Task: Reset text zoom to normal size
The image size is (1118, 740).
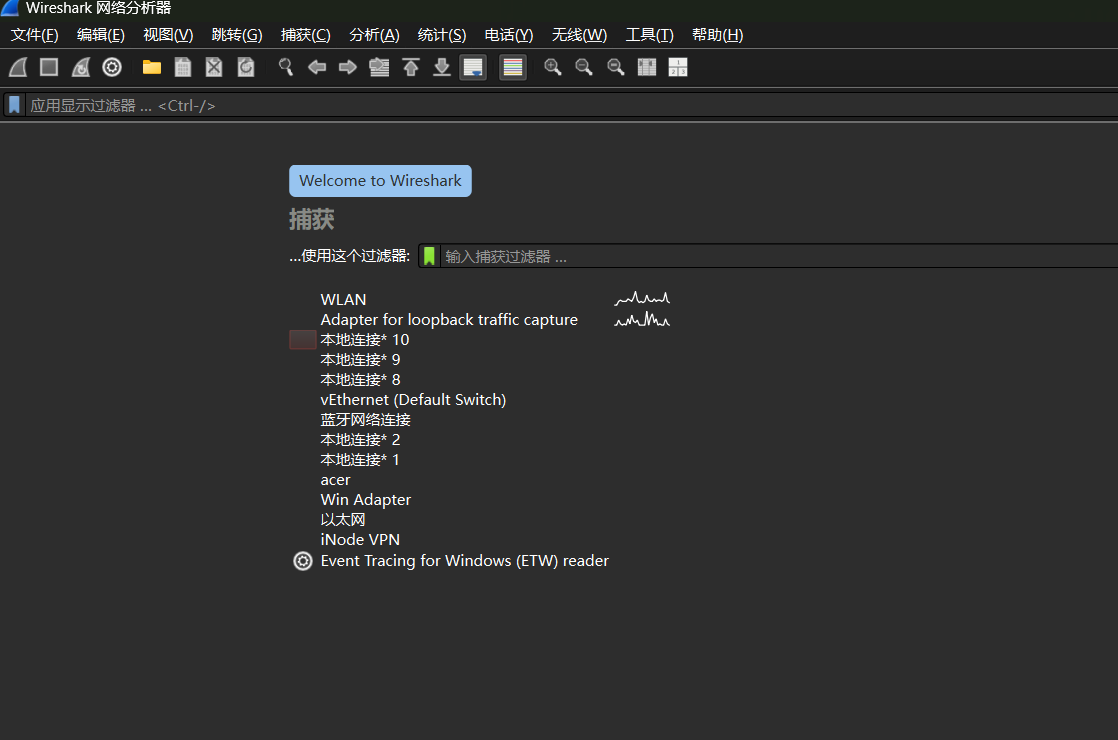Action: [615, 67]
